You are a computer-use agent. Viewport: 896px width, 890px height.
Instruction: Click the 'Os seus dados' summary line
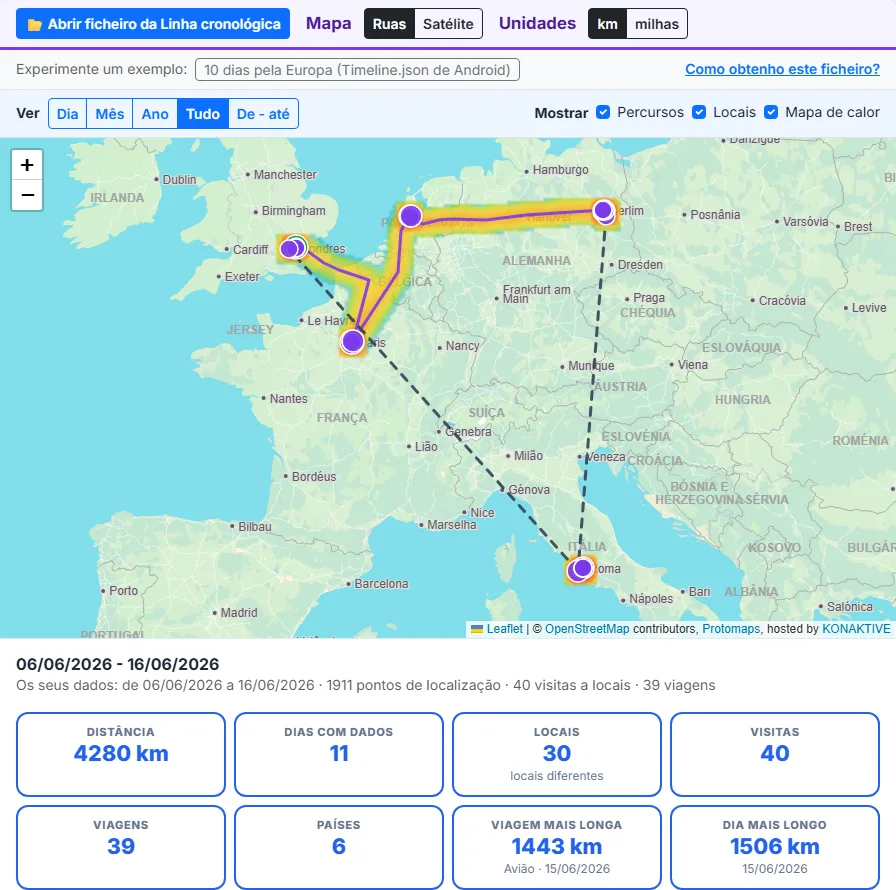(x=366, y=685)
